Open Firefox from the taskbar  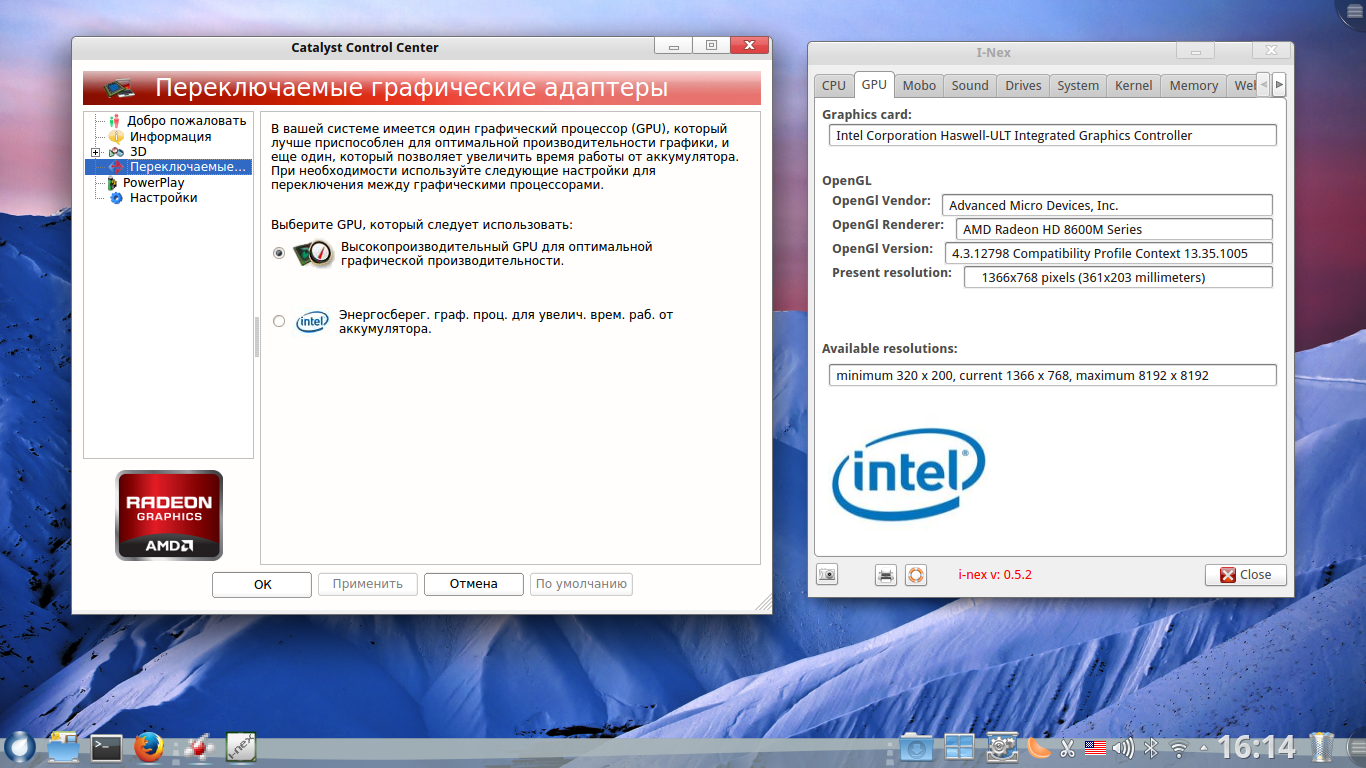tap(148, 747)
